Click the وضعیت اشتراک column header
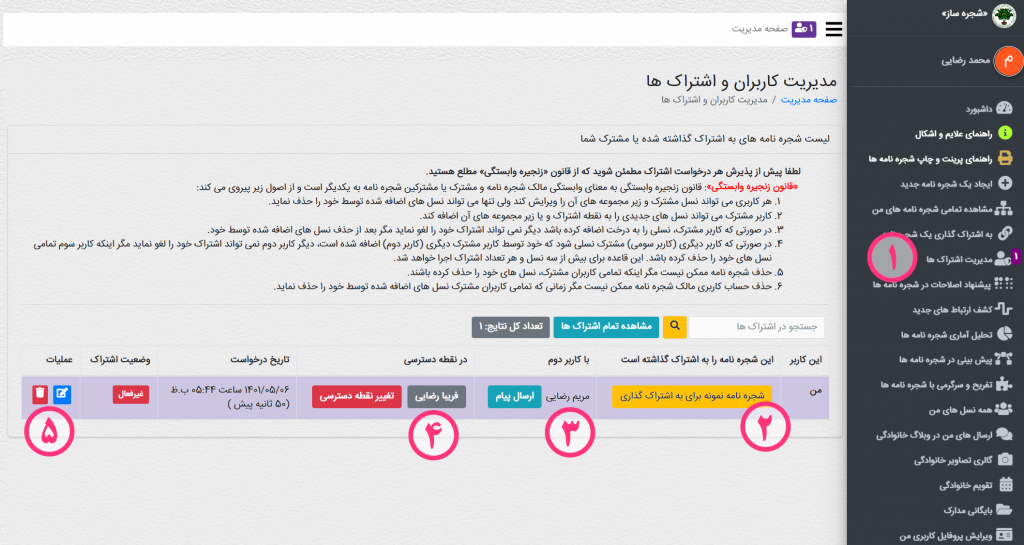Image resolution: width=1024 pixels, height=545 pixels. 120,360
